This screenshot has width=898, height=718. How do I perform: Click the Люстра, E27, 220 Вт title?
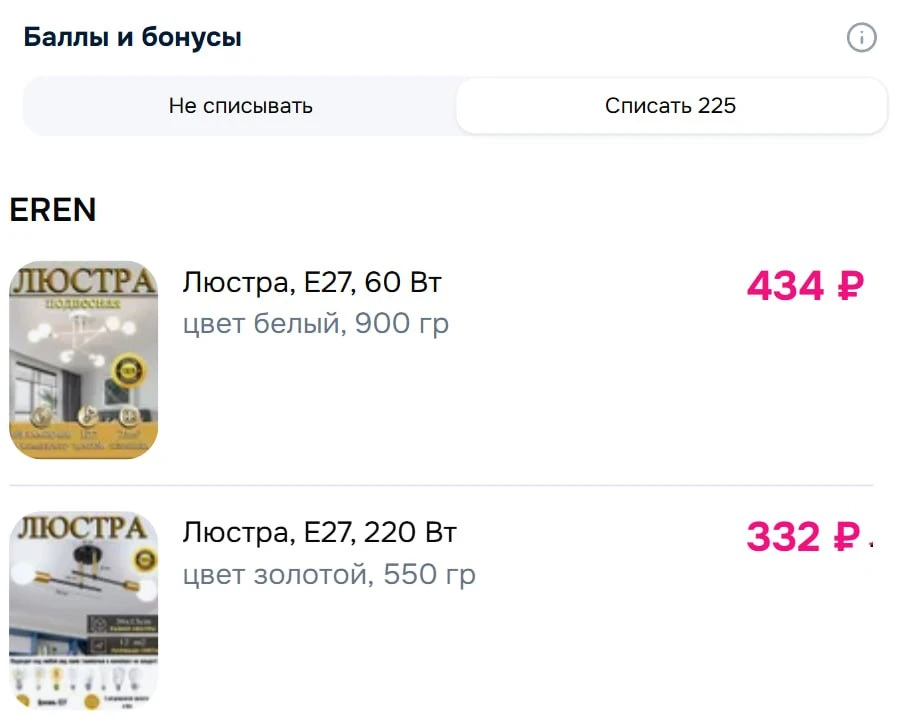point(319,533)
